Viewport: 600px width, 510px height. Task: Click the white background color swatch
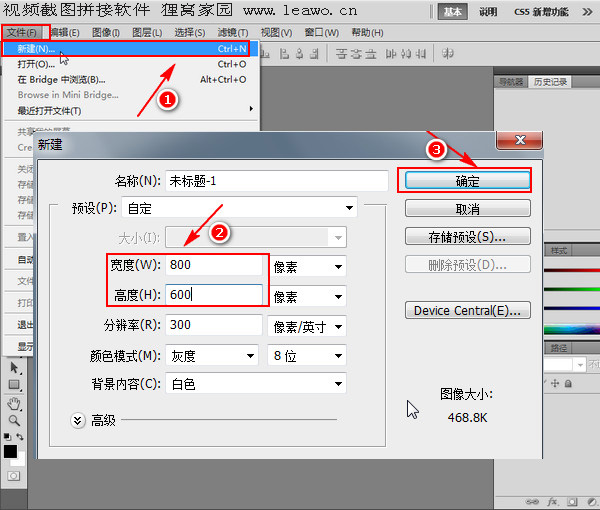(x=21, y=459)
